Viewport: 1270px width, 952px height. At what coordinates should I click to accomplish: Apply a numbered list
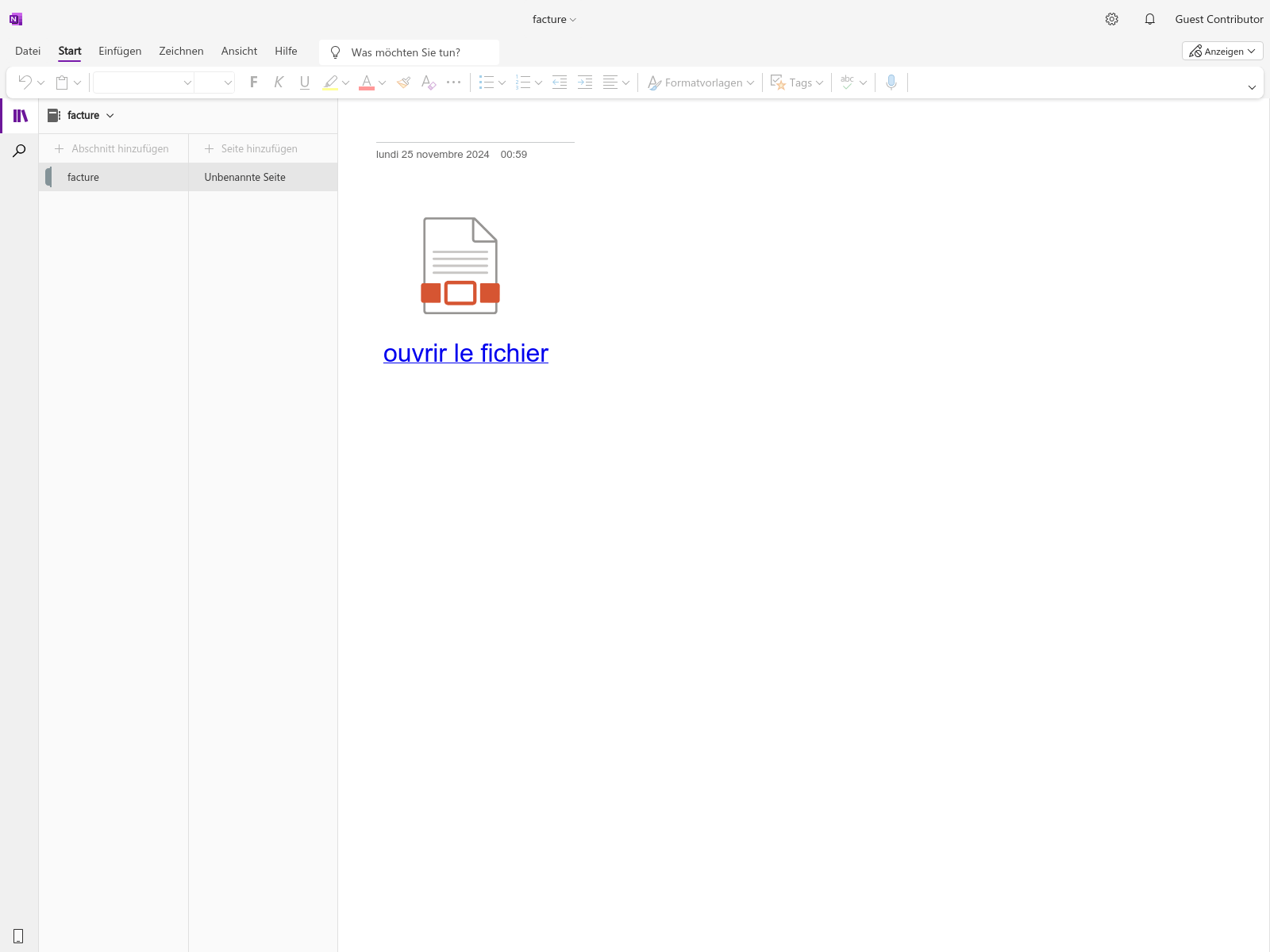(523, 82)
